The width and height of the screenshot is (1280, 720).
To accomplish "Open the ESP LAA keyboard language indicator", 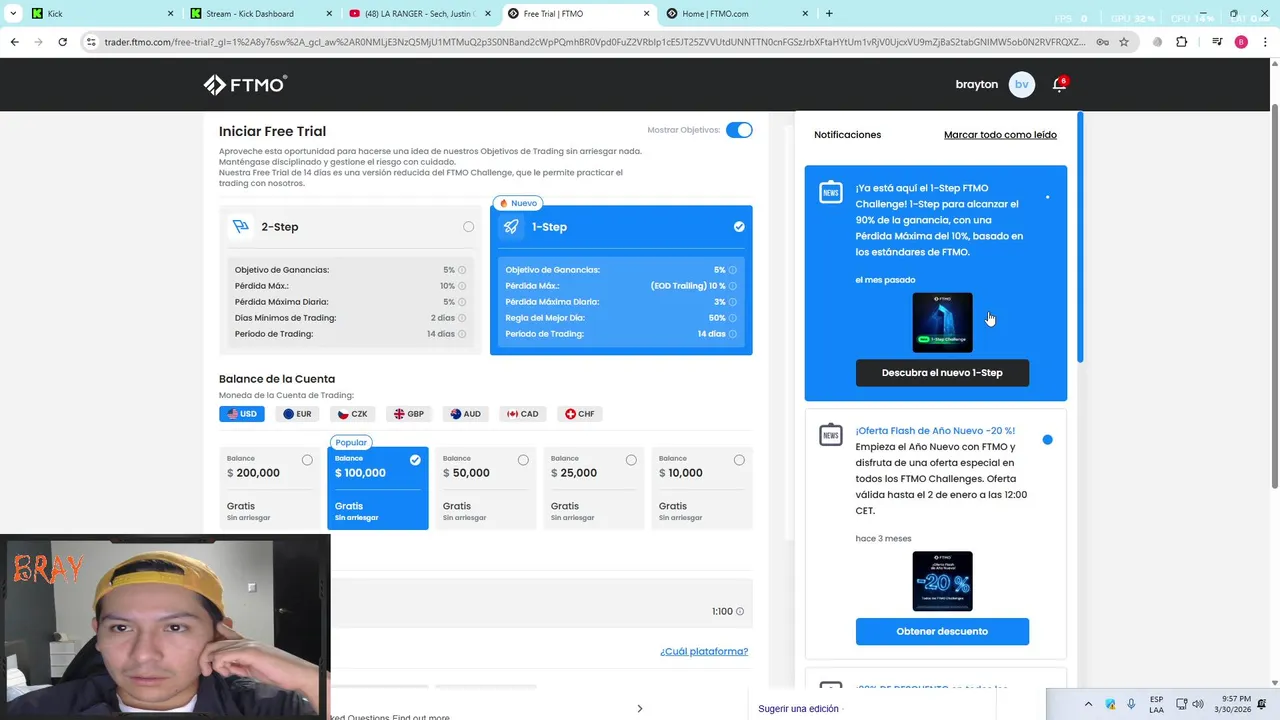I will 1156,704.
